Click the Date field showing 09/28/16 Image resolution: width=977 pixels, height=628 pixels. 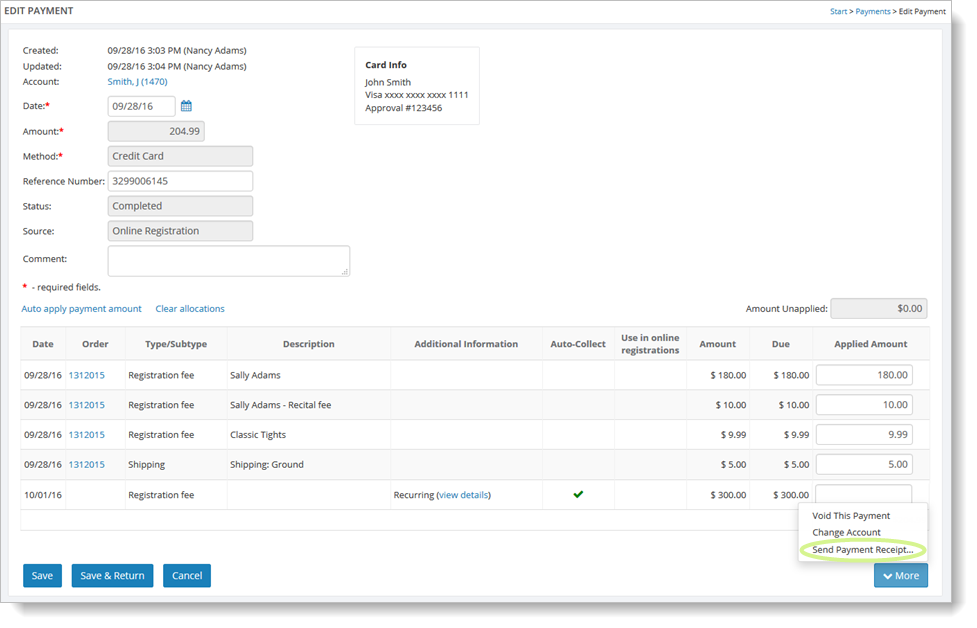click(141, 106)
